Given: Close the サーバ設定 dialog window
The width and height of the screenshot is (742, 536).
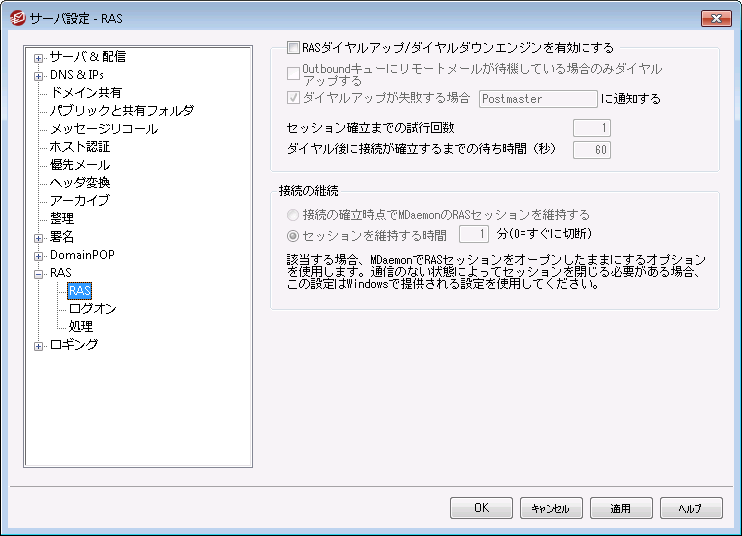Looking at the screenshot, I should point(715,18).
